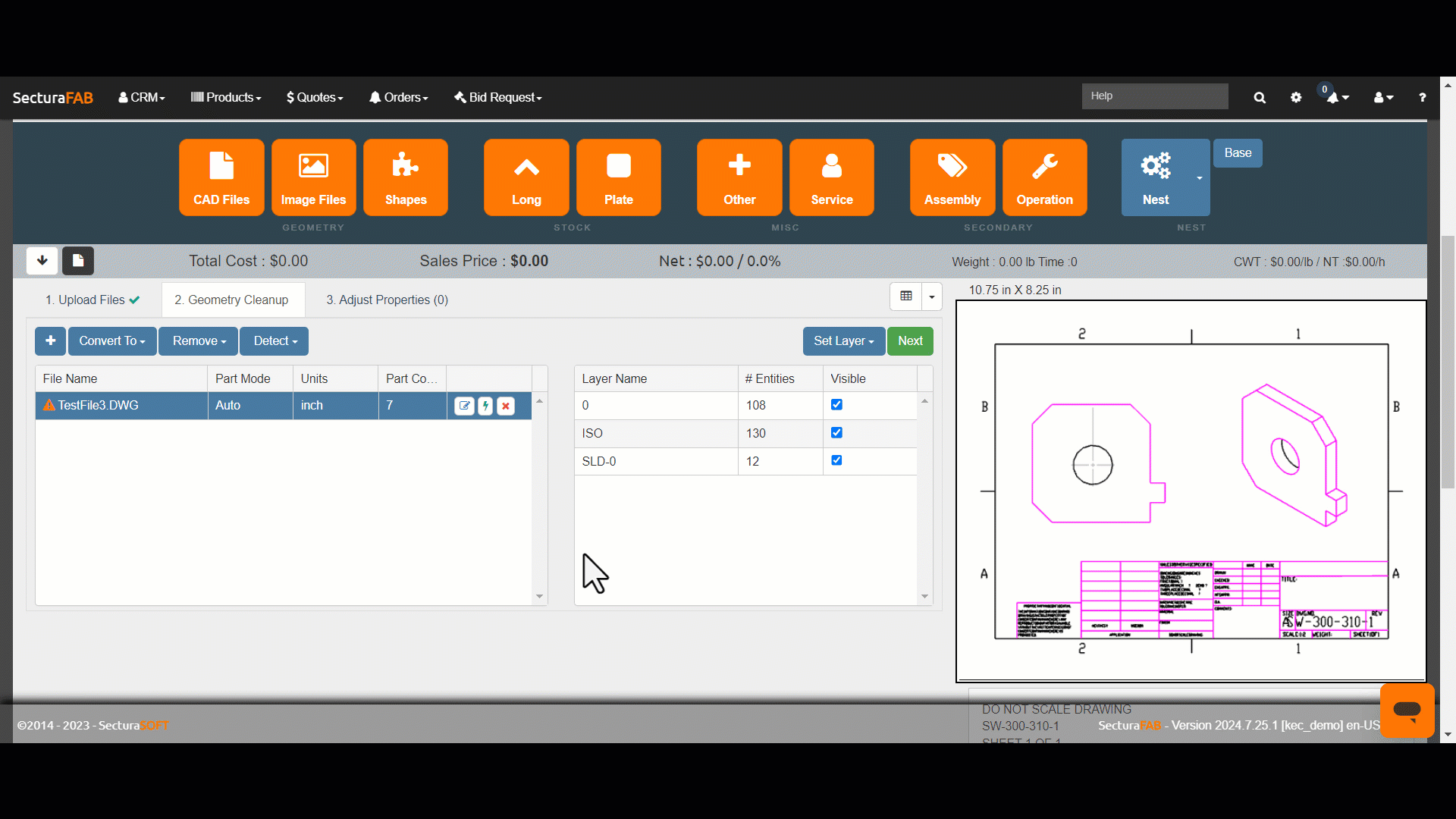Hide the SLD-0 layer checkbox

pyautogui.click(x=836, y=460)
